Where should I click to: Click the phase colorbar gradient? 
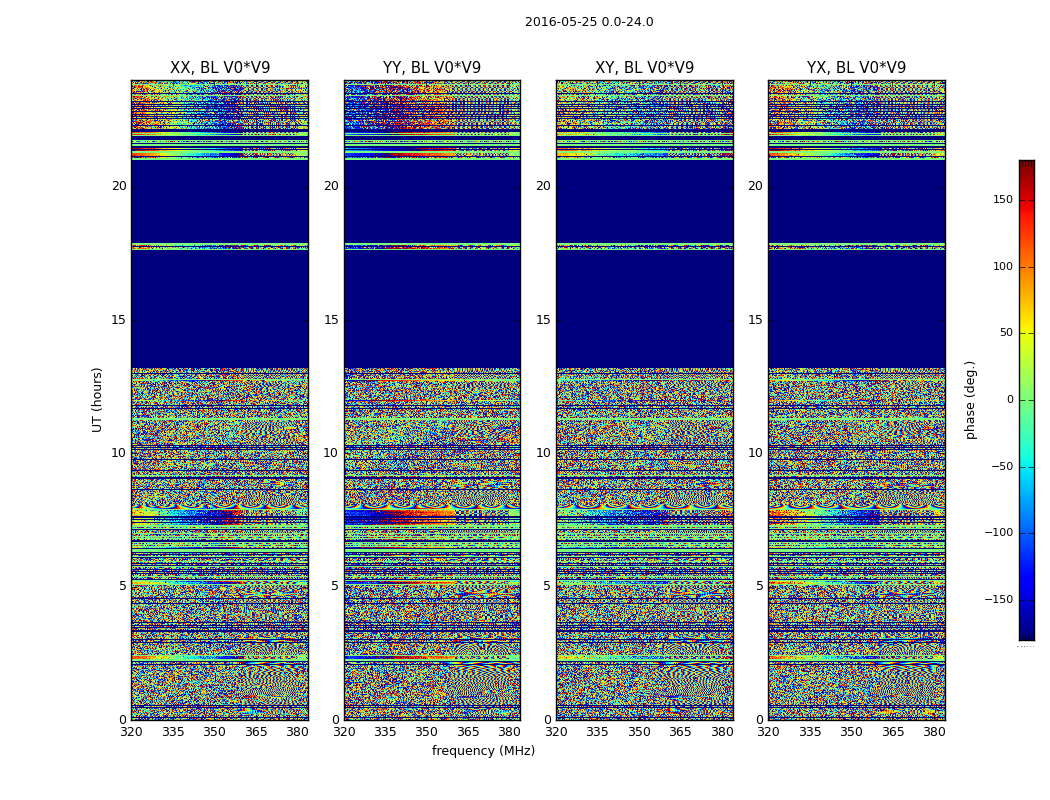pyautogui.click(x=1027, y=400)
